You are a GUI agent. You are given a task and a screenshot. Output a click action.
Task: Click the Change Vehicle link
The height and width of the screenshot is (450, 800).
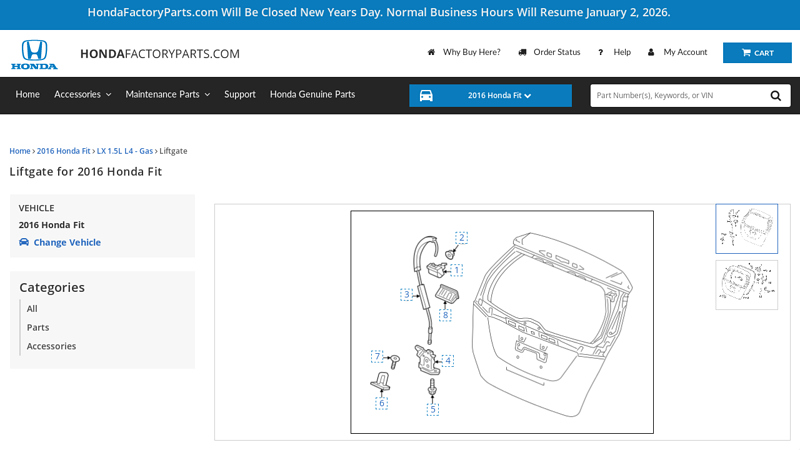[67, 242]
